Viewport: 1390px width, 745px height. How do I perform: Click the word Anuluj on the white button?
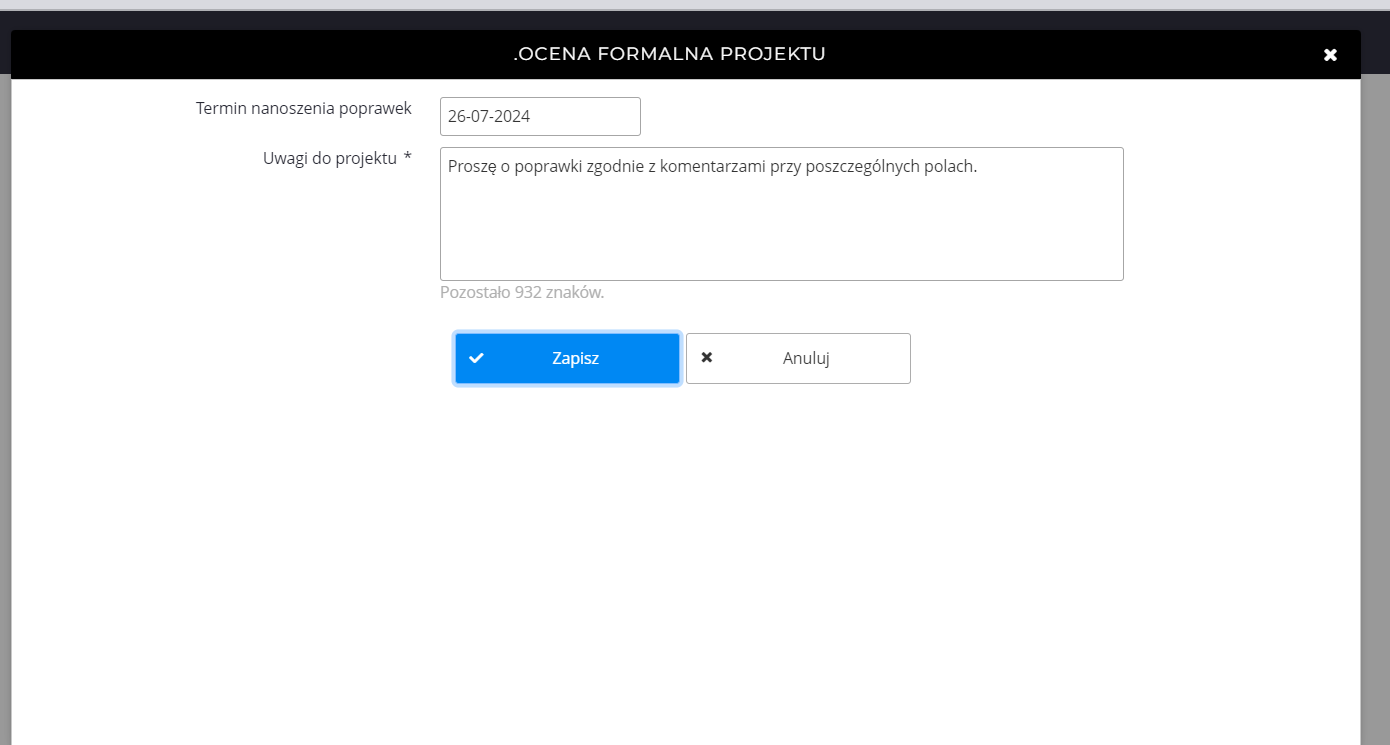click(x=806, y=358)
